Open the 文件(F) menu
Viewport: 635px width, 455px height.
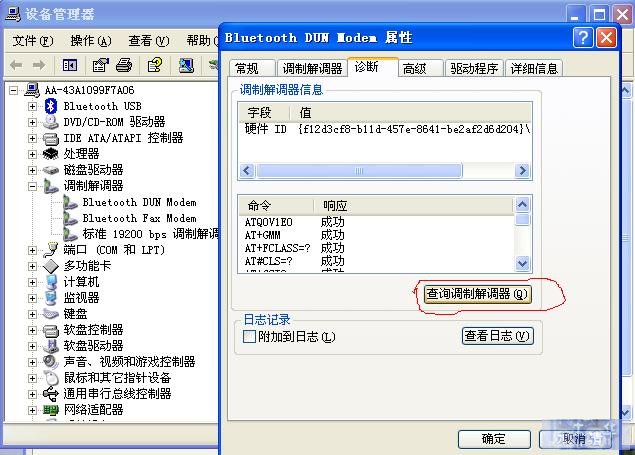tap(33, 41)
